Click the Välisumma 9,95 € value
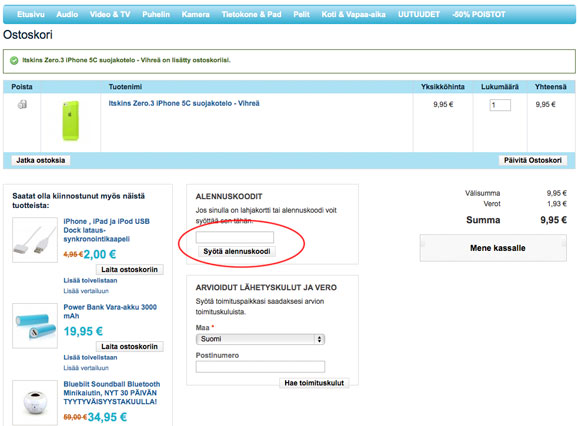 tap(557, 193)
